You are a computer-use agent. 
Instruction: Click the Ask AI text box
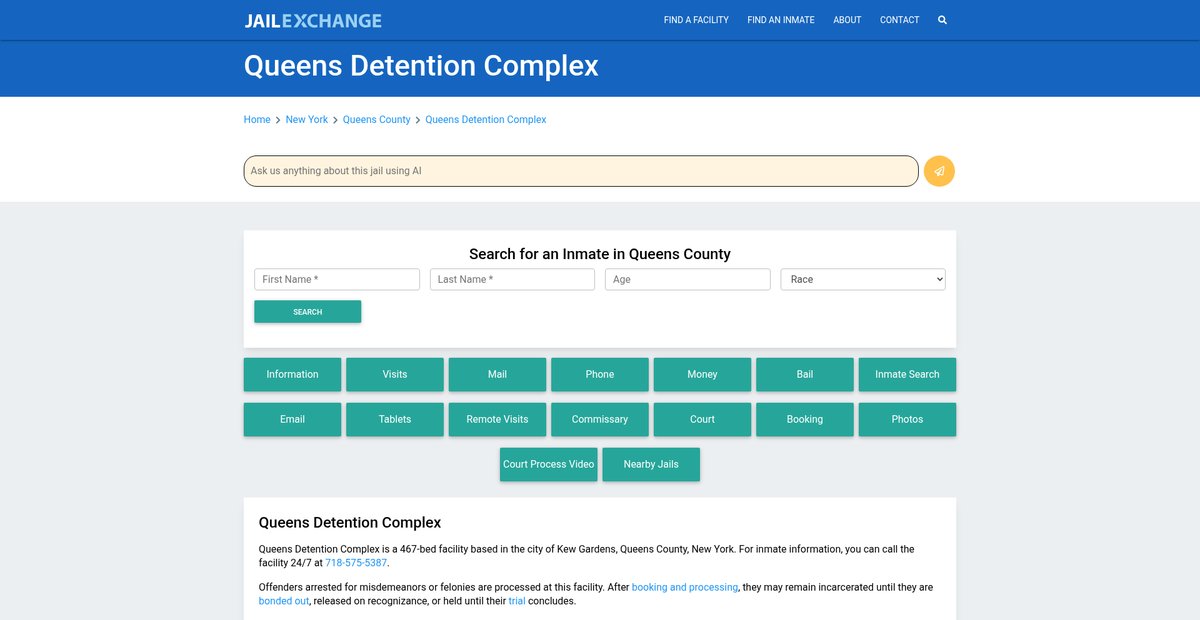580,171
